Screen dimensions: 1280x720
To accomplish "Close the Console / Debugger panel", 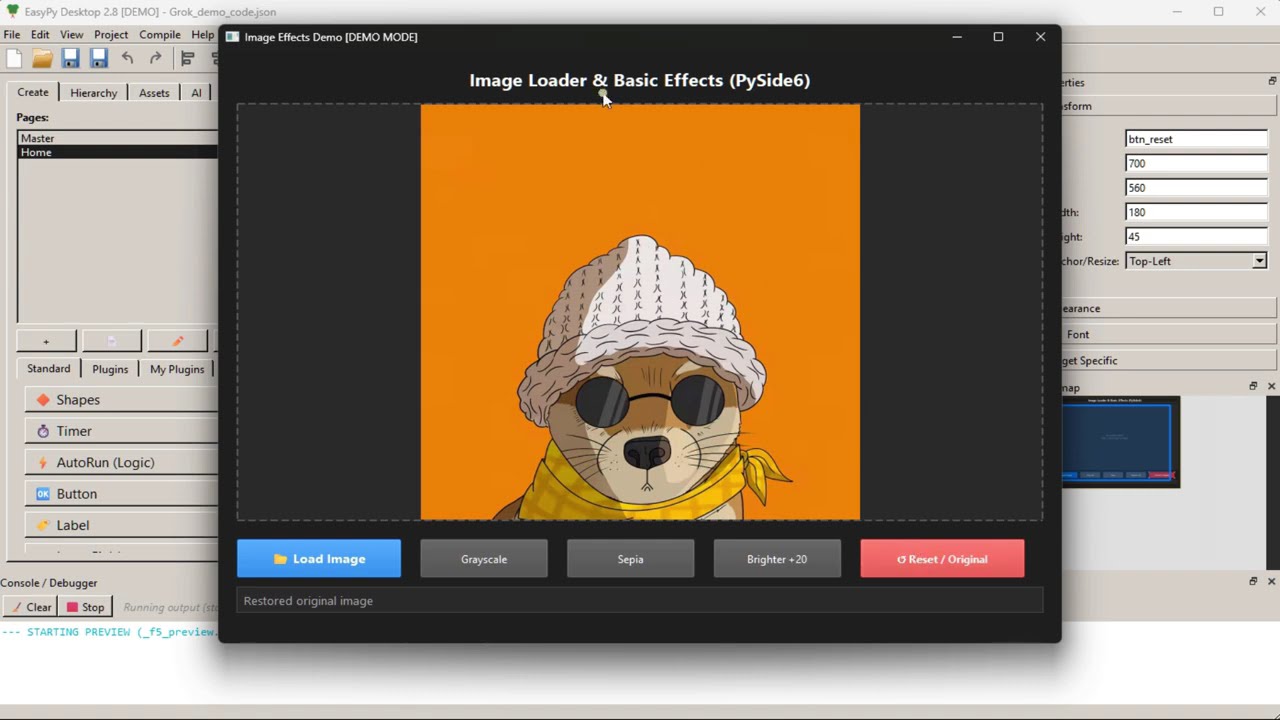I will 1272,581.
